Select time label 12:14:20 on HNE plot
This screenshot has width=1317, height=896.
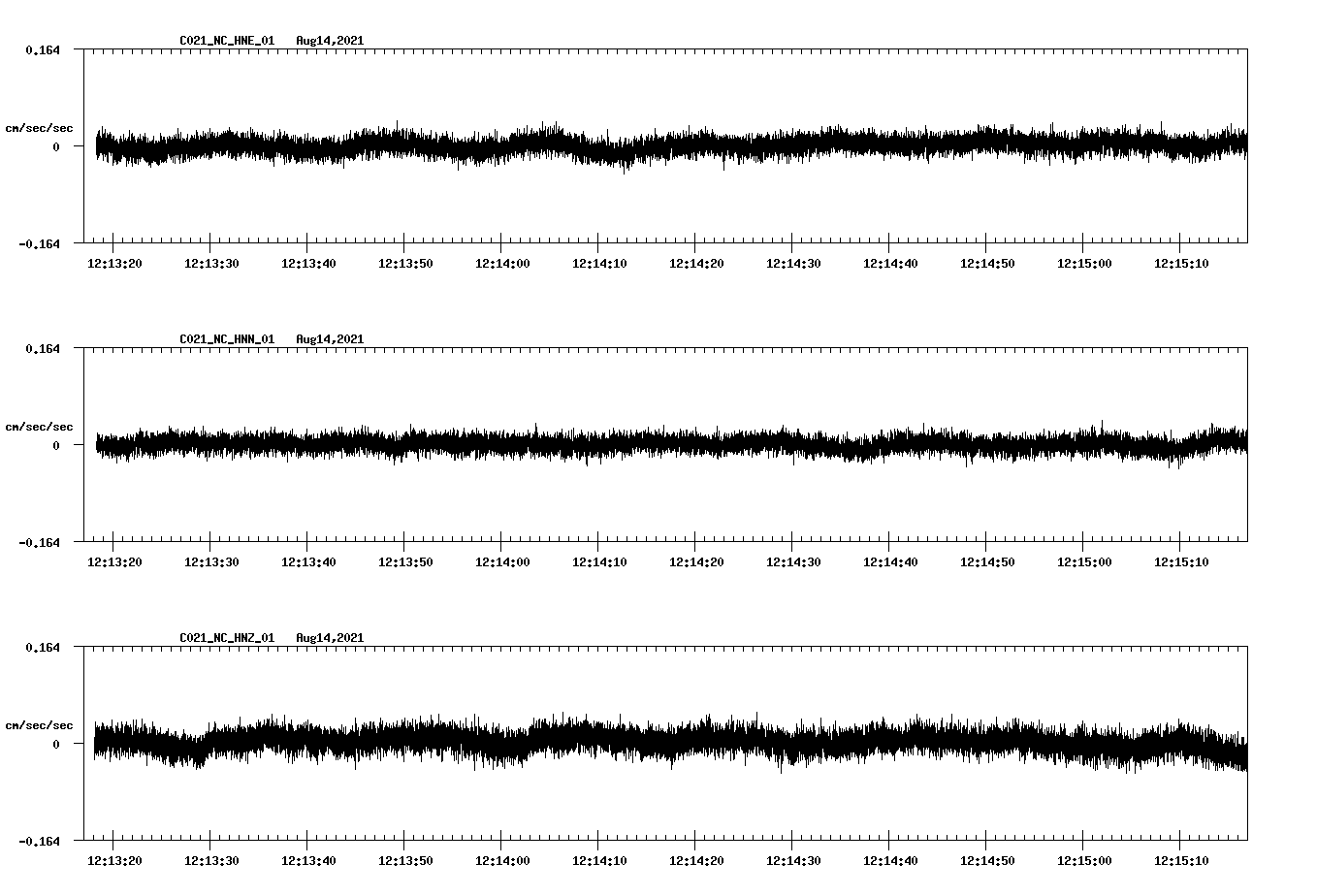click(x=696, y=263)
